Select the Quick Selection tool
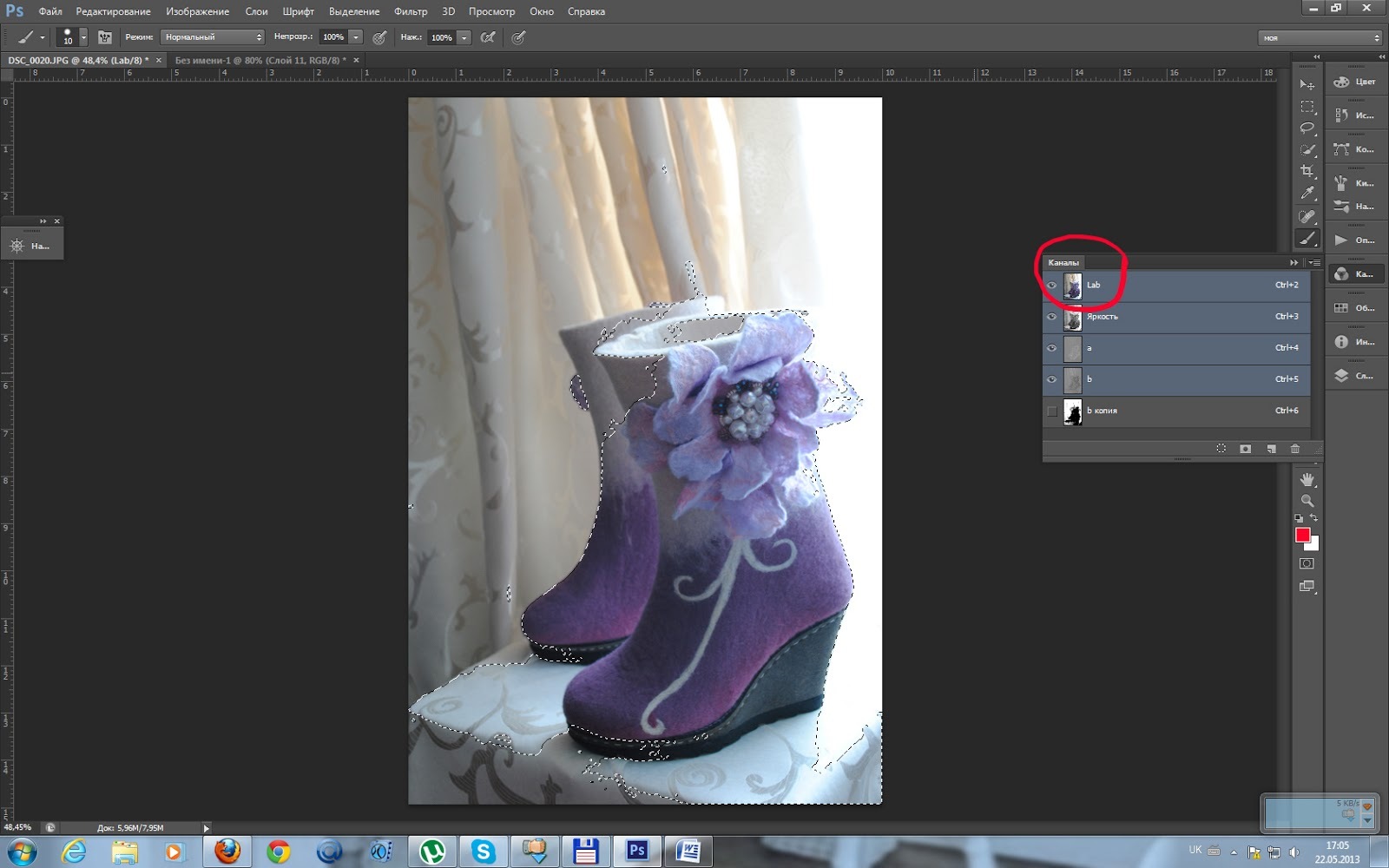This screenshot has width=1389, height=868. (1307, 149)
